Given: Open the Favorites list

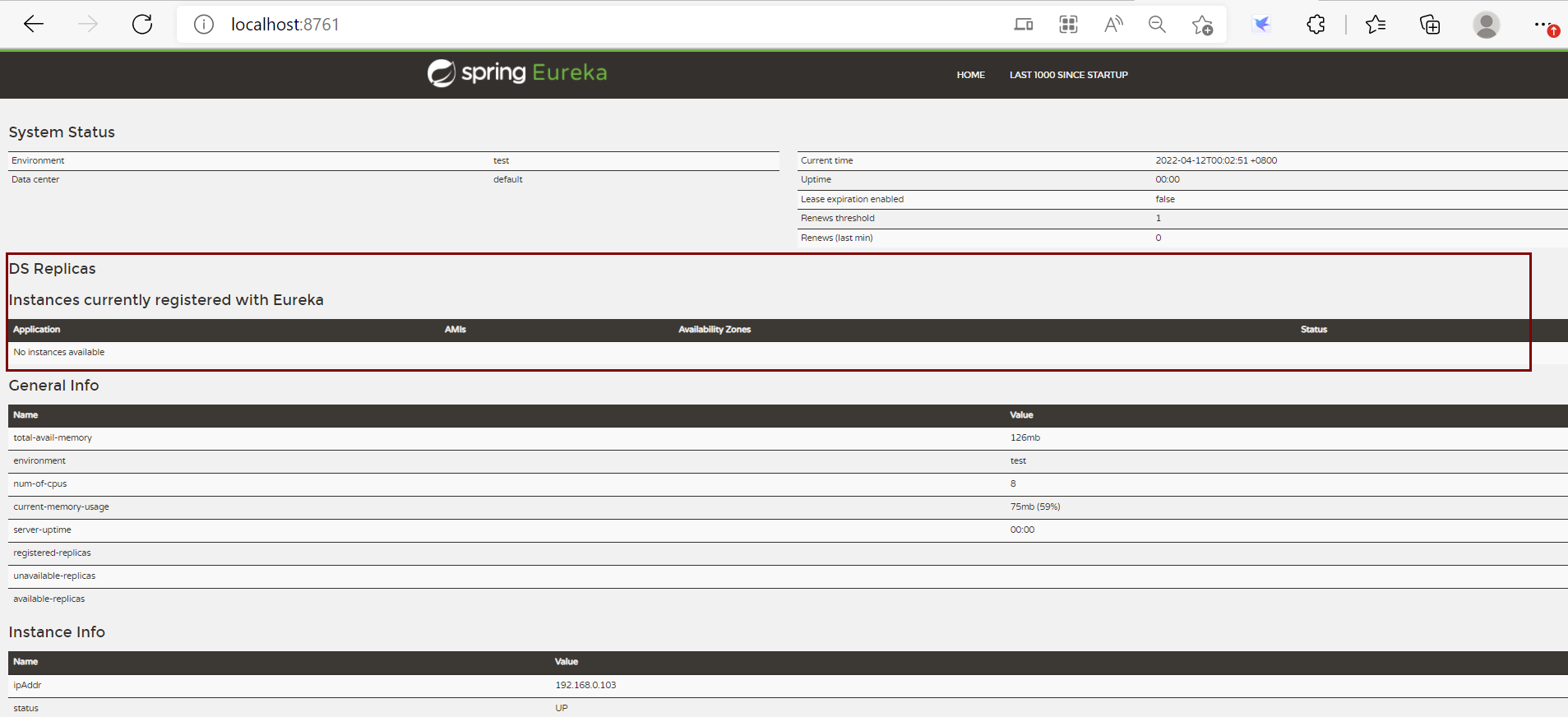Looking at the screenshot, I should [x=1376, y=25].
